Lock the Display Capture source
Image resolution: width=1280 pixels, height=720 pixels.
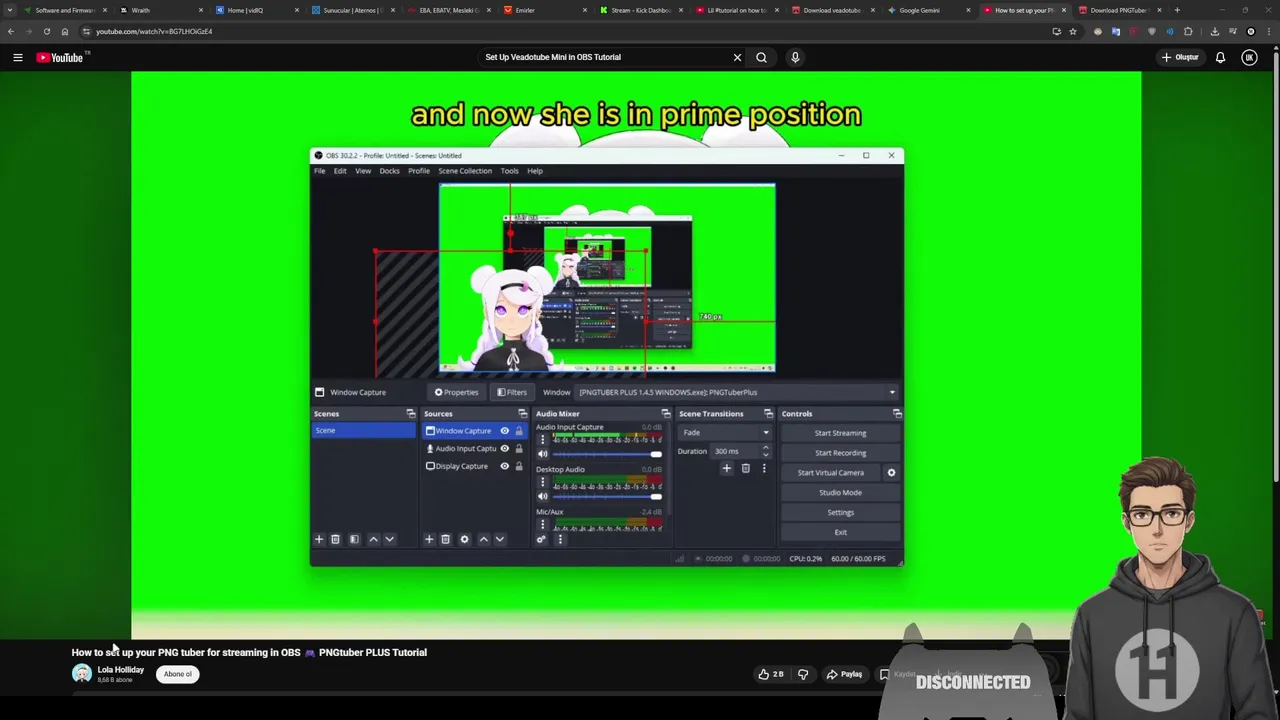[518, 466]
